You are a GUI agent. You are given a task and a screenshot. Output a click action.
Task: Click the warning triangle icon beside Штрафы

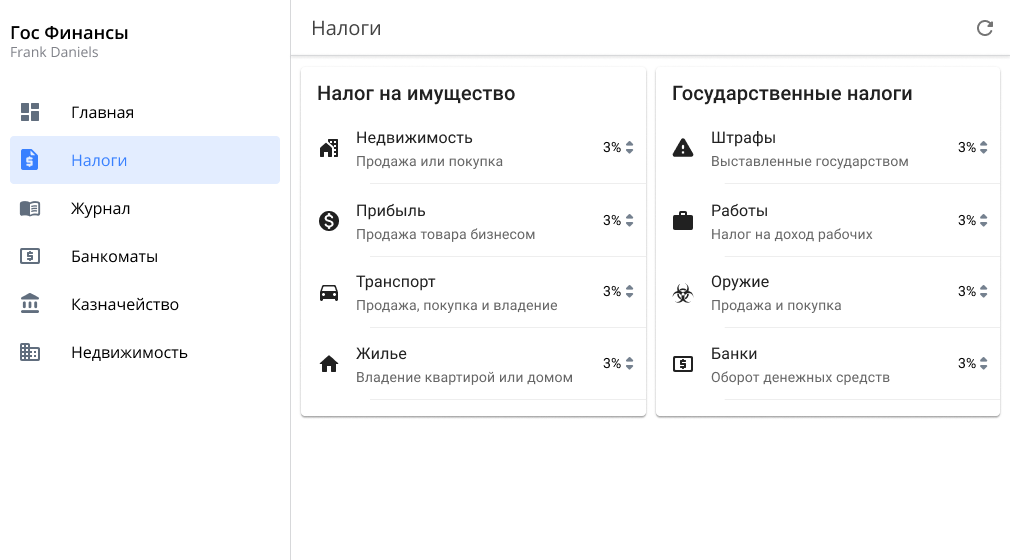click(x=683, y=148)
